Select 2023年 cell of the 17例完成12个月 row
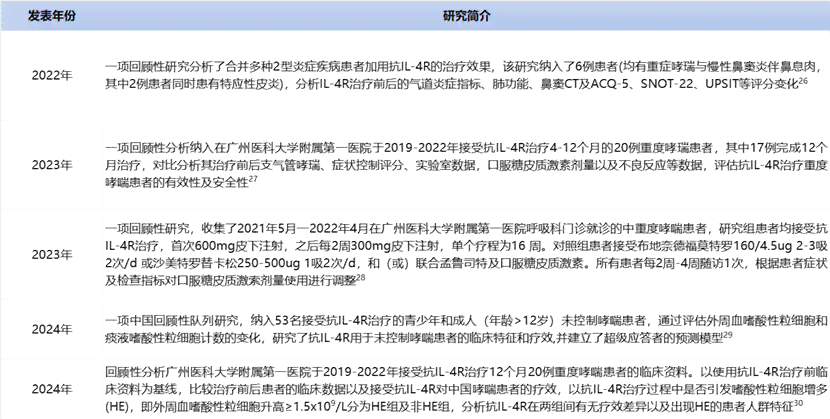The height and width of the screenshot is (419, 830). click(52, 166)
